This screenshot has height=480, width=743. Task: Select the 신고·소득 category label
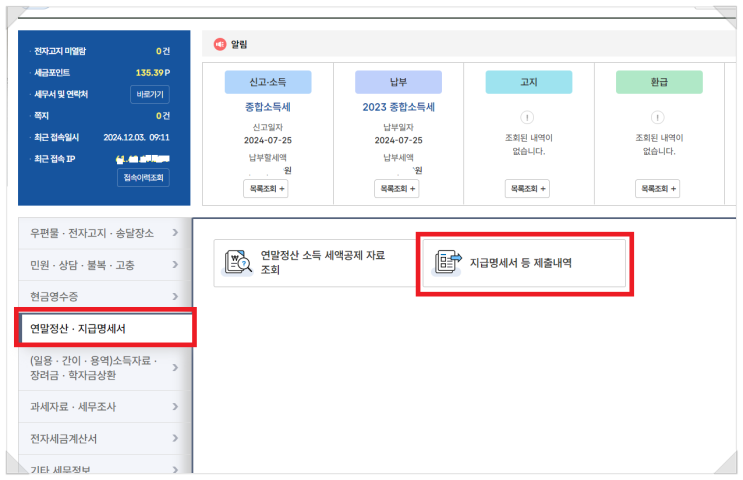(268, 82)
